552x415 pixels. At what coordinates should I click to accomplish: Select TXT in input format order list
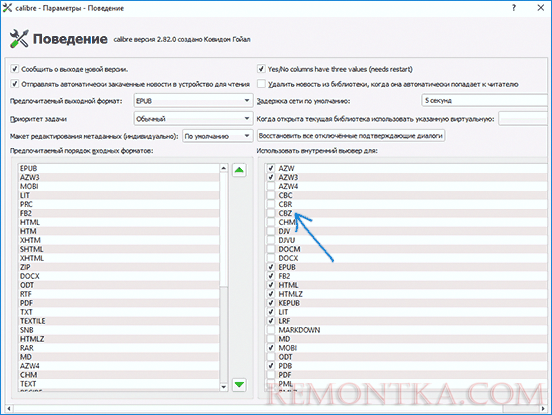119,312
